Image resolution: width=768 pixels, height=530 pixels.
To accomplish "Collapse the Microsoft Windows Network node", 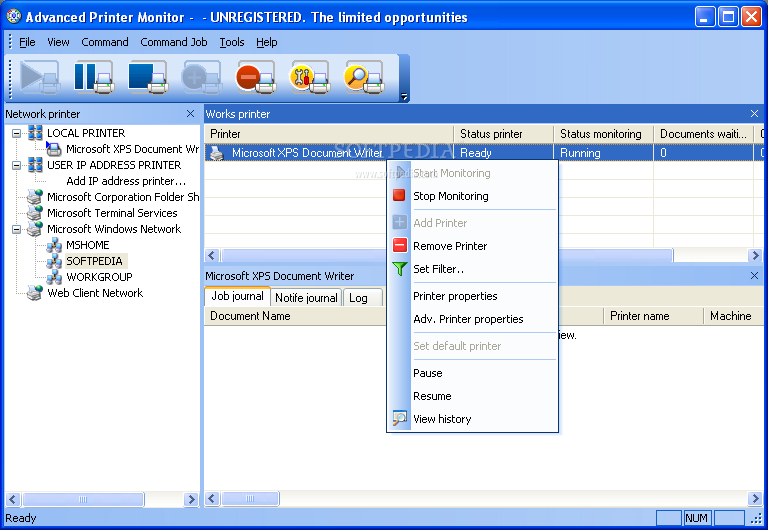I will [17, 229].
